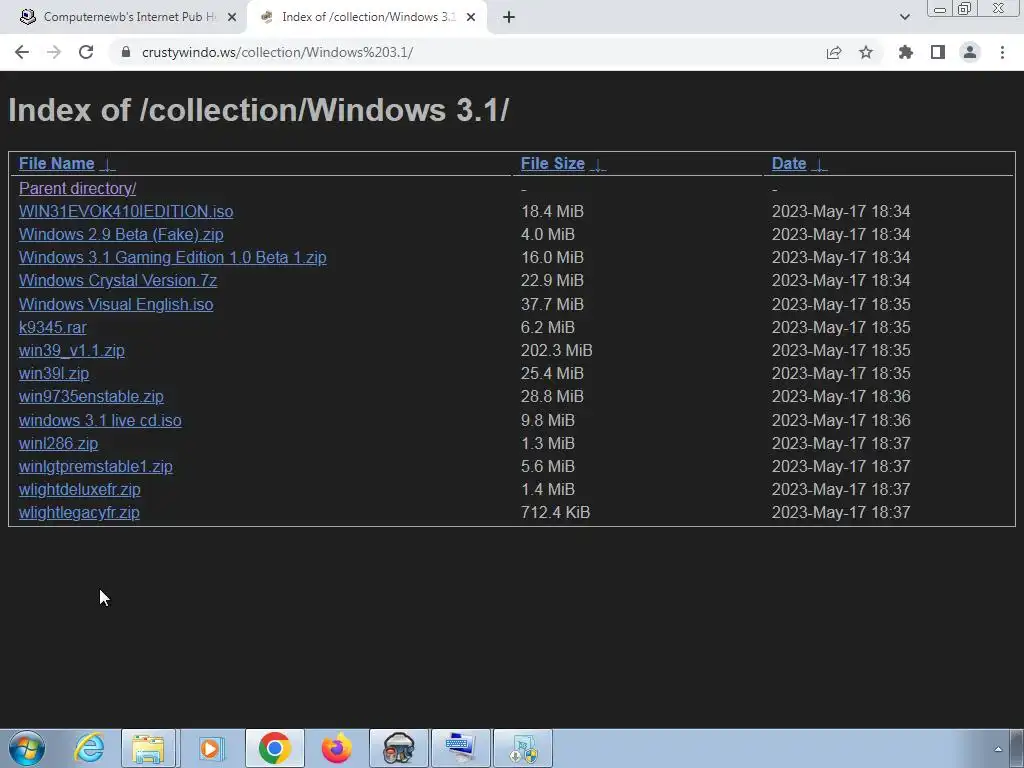Image resolution: width=1024 pixels, height=768 pixels.
Task: Select the 712.4 KiB file size text
Action: 555,513
